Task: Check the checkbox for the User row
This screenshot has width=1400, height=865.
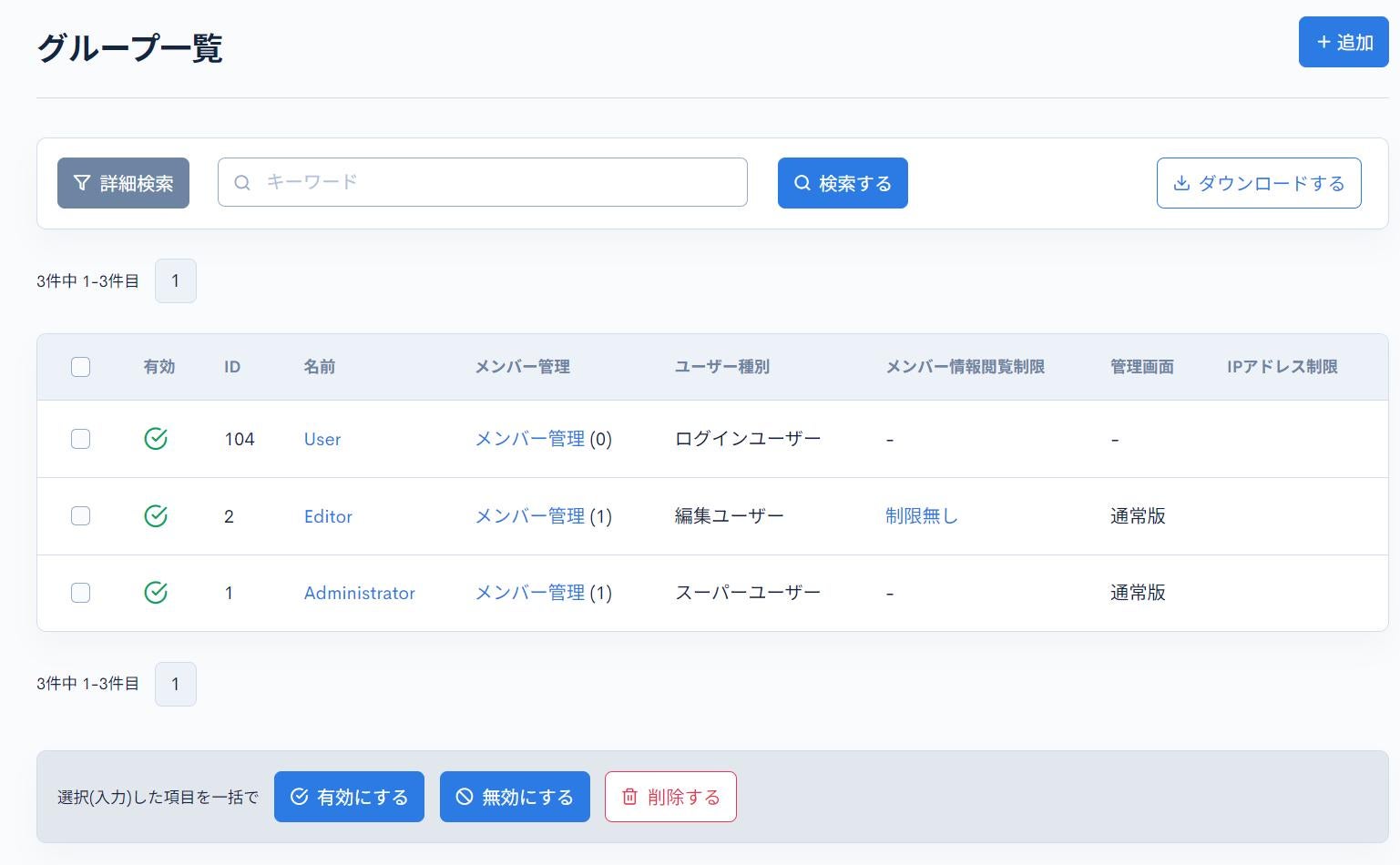Action: (x=80, y=438)
